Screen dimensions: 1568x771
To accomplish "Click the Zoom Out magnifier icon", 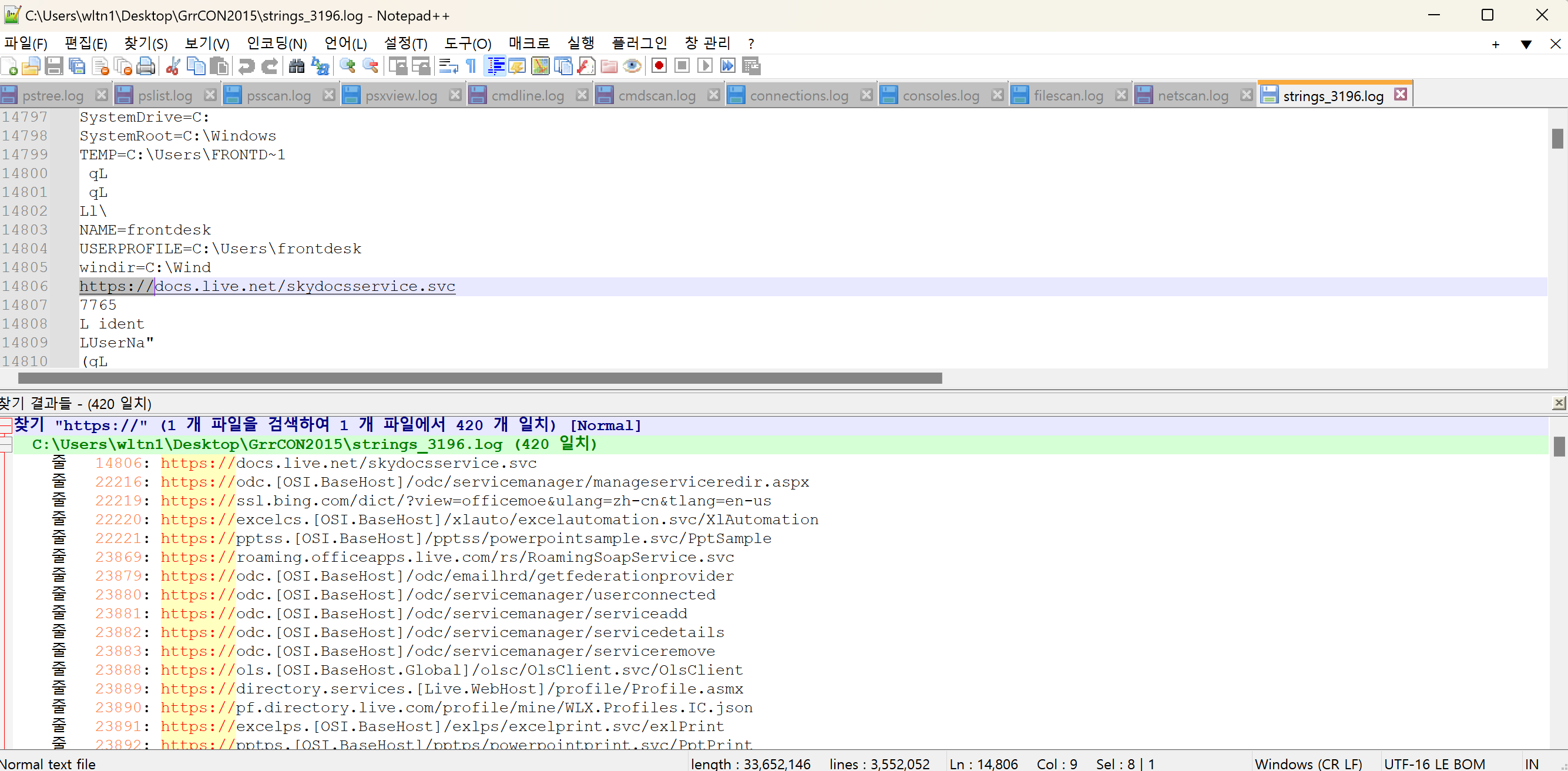I will click(x=371, y=66).
